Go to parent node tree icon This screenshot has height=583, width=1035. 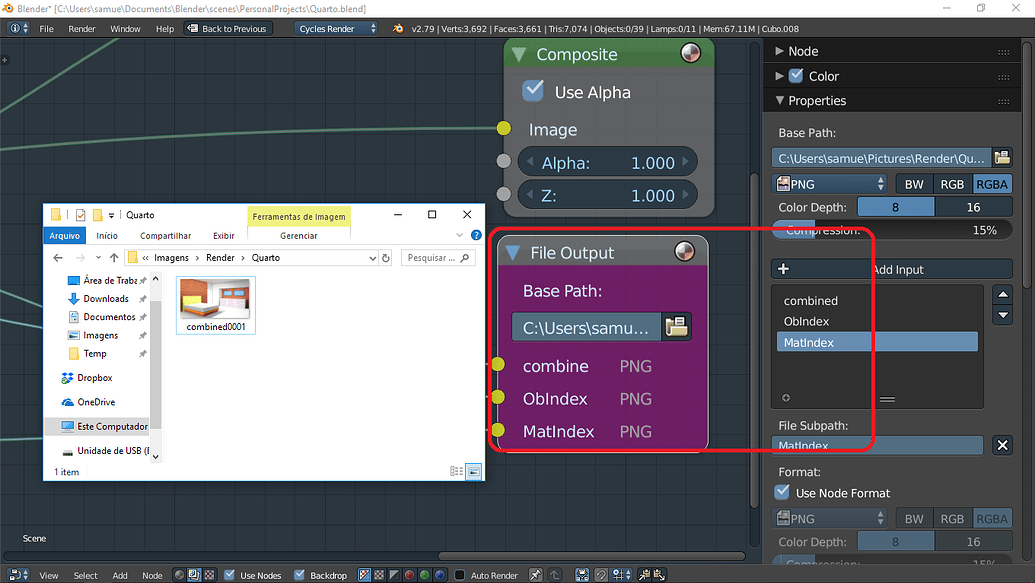[x=554, y=575]
